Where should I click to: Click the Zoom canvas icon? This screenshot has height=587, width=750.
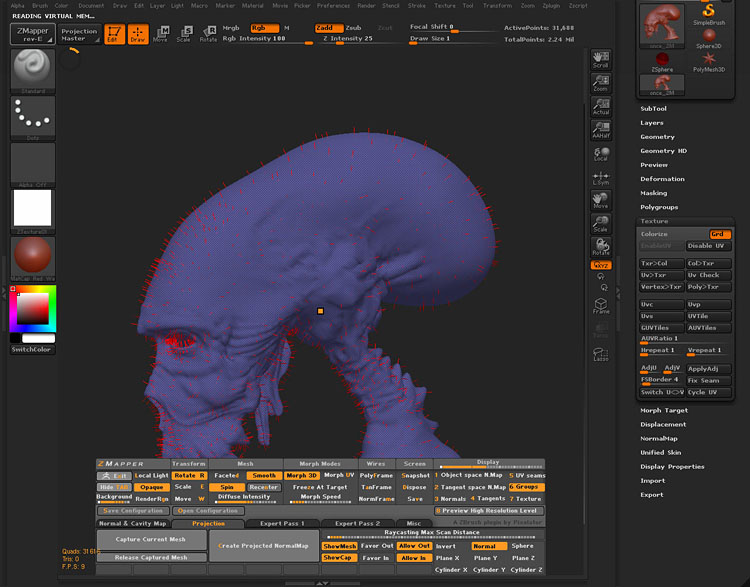[x=601, y=82]
